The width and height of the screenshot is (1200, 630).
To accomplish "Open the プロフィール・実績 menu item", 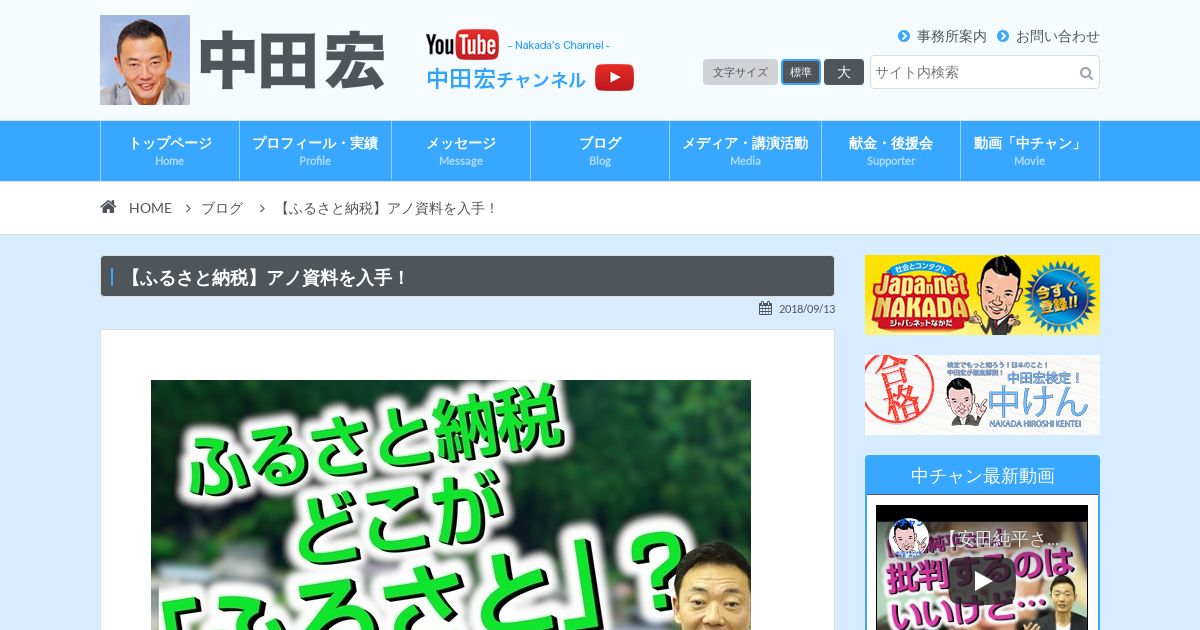I will point(315,151).
